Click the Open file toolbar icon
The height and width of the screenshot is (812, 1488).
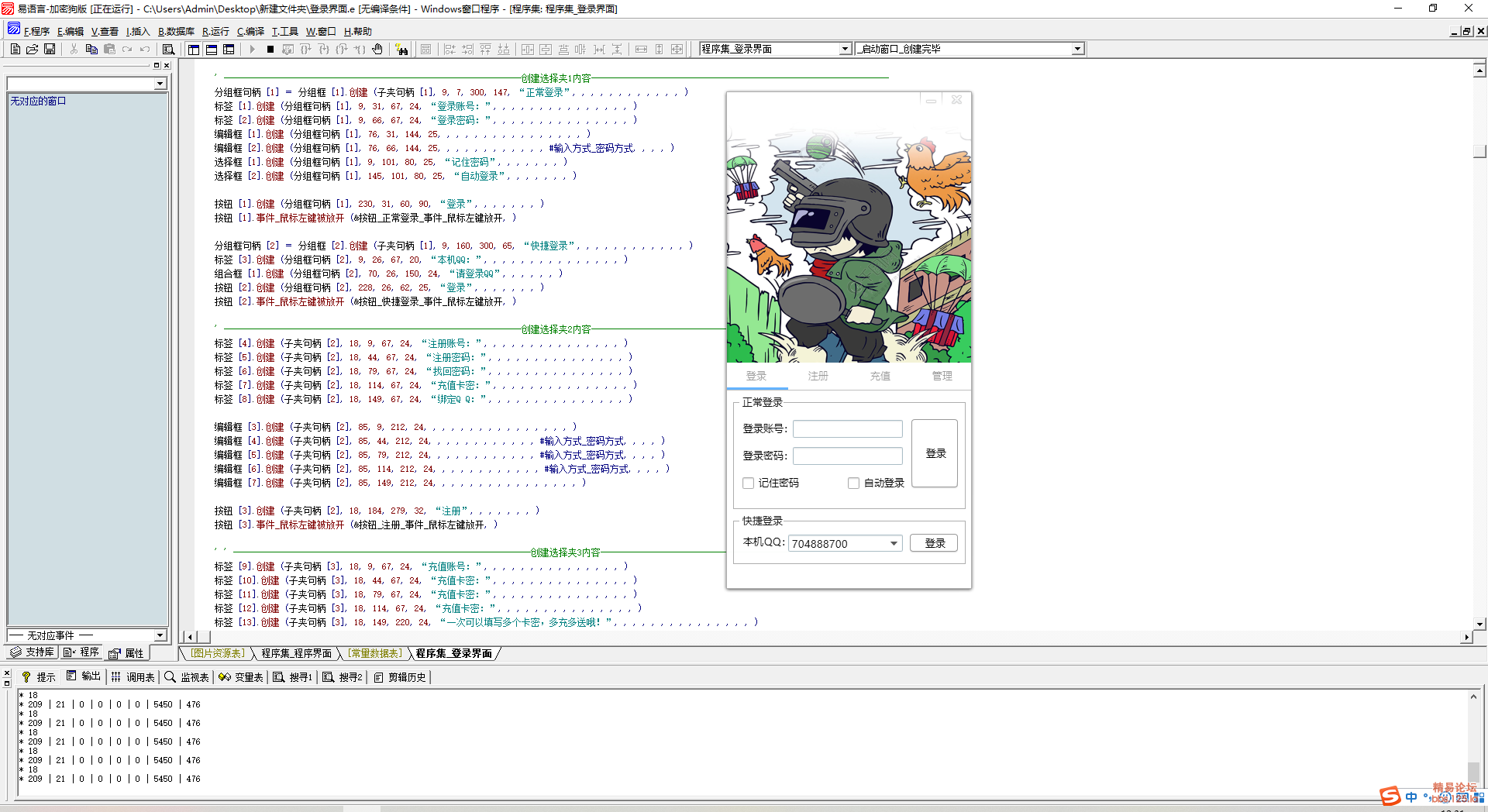coord(33,49)
